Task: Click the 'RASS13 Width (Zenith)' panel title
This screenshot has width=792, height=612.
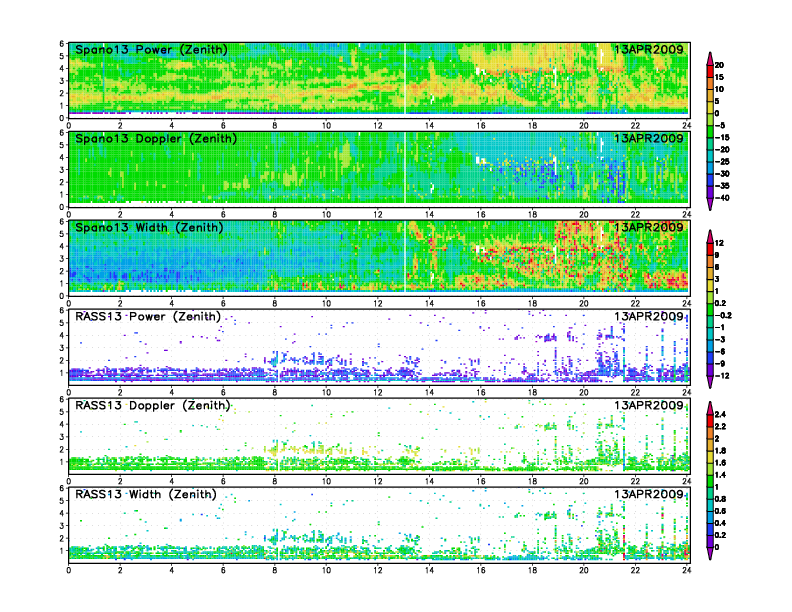Action: pyautogui.click(x=146, y=494)
